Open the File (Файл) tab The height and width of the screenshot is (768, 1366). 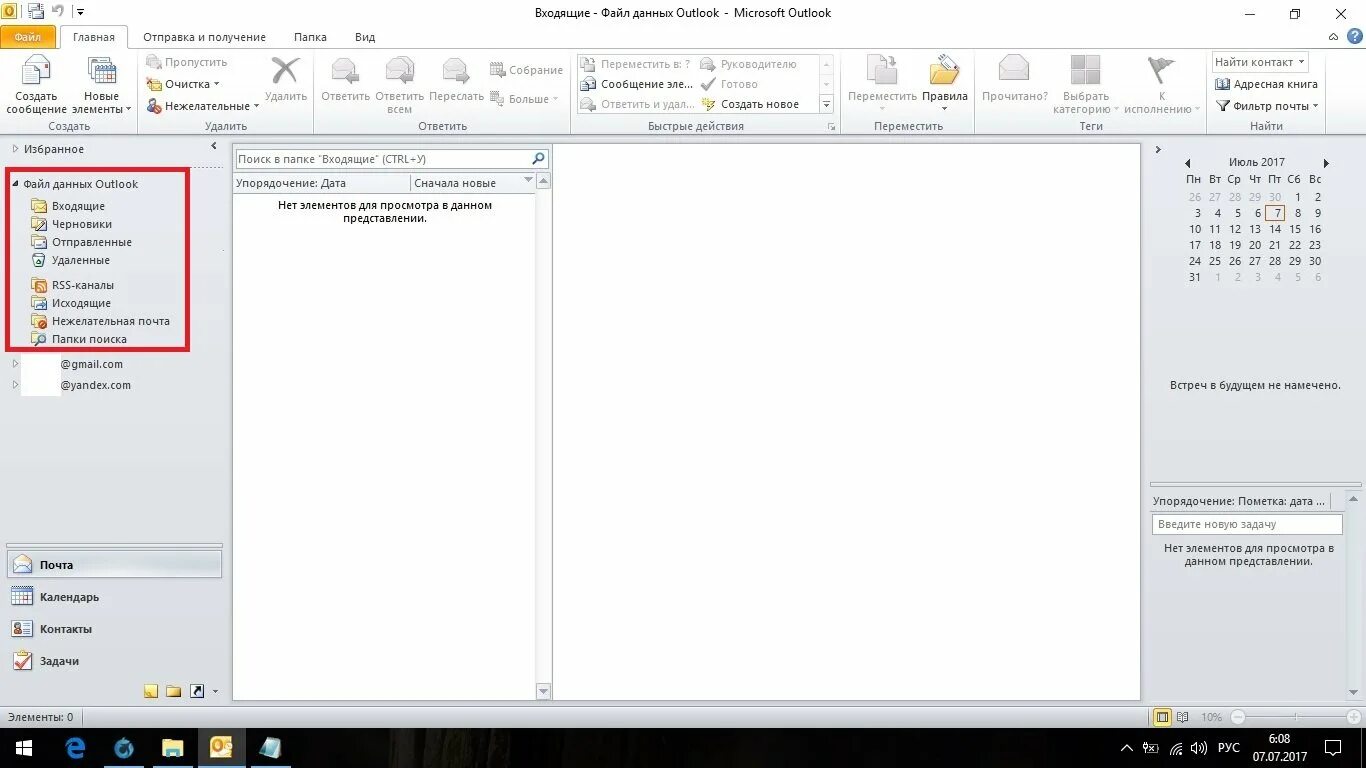pos(28,37)
